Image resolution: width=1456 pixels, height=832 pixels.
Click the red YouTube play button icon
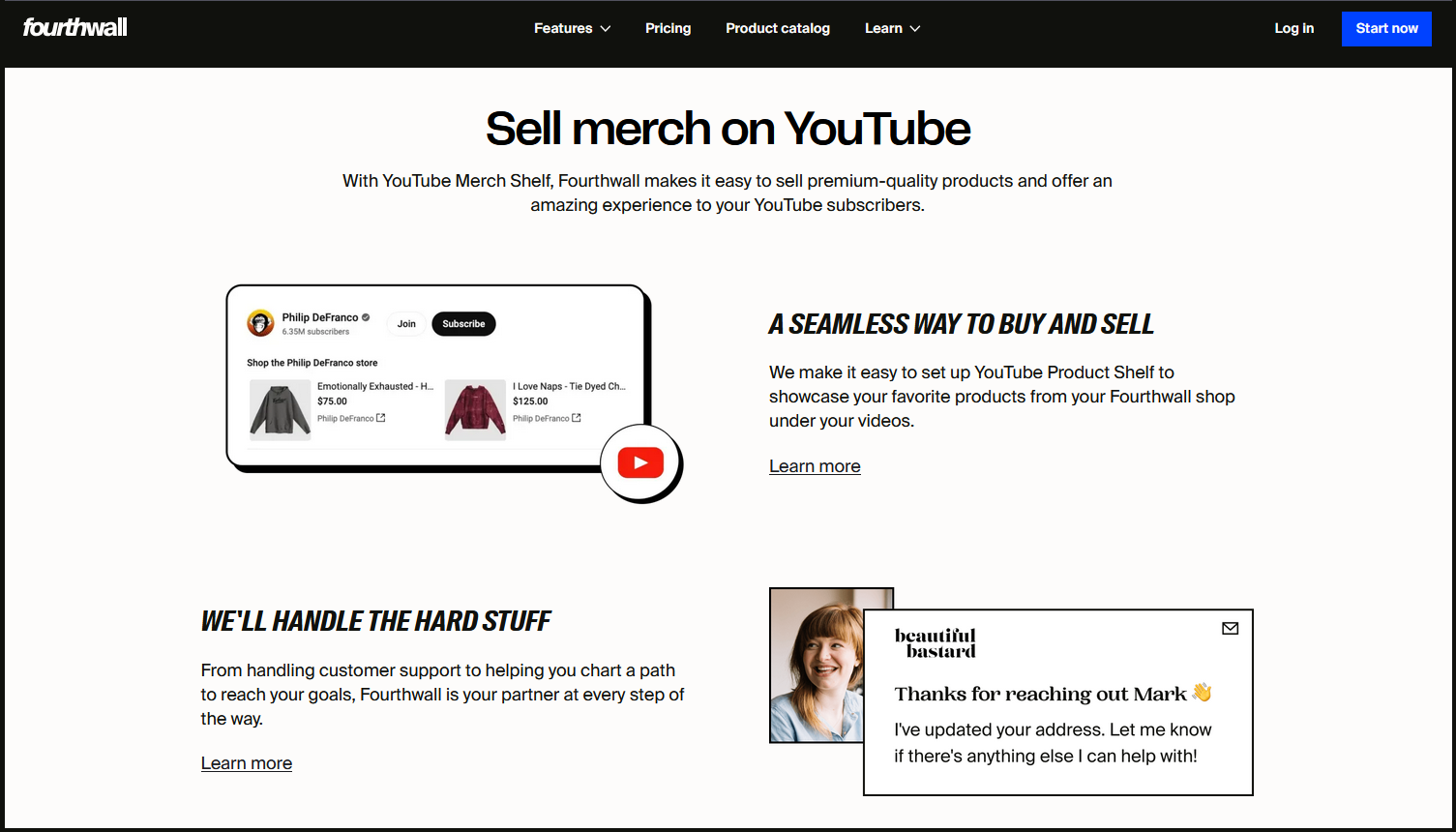coord(639,462)
